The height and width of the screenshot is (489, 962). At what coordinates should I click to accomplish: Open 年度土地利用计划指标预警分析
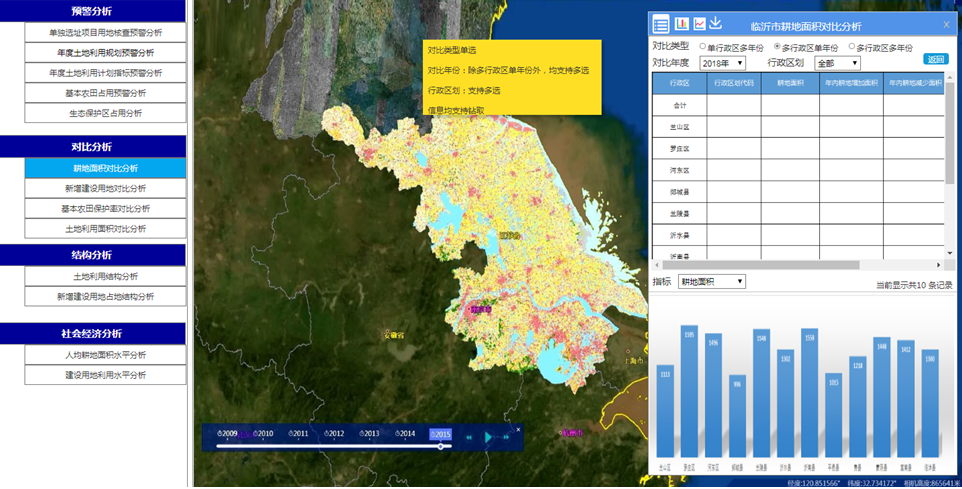tap(106, 73)
